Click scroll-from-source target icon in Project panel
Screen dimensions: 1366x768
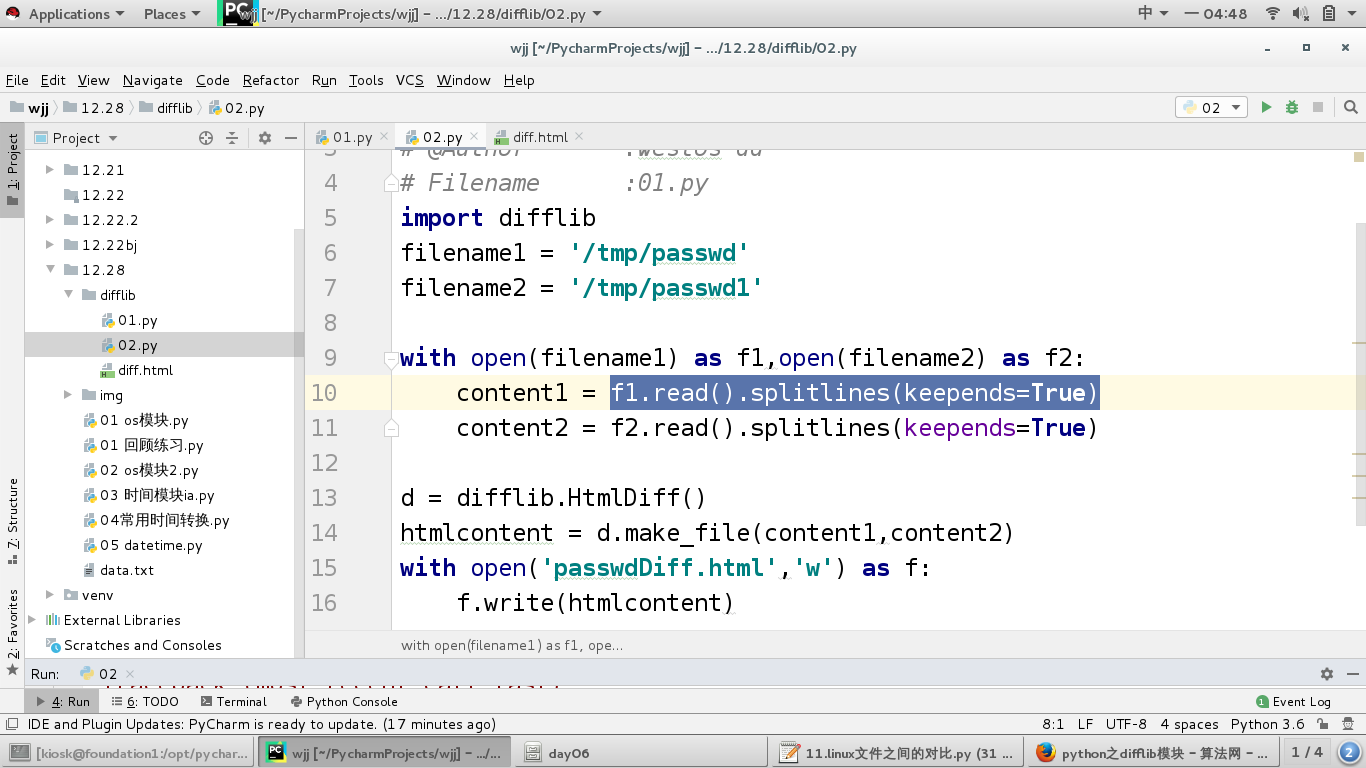206,138
